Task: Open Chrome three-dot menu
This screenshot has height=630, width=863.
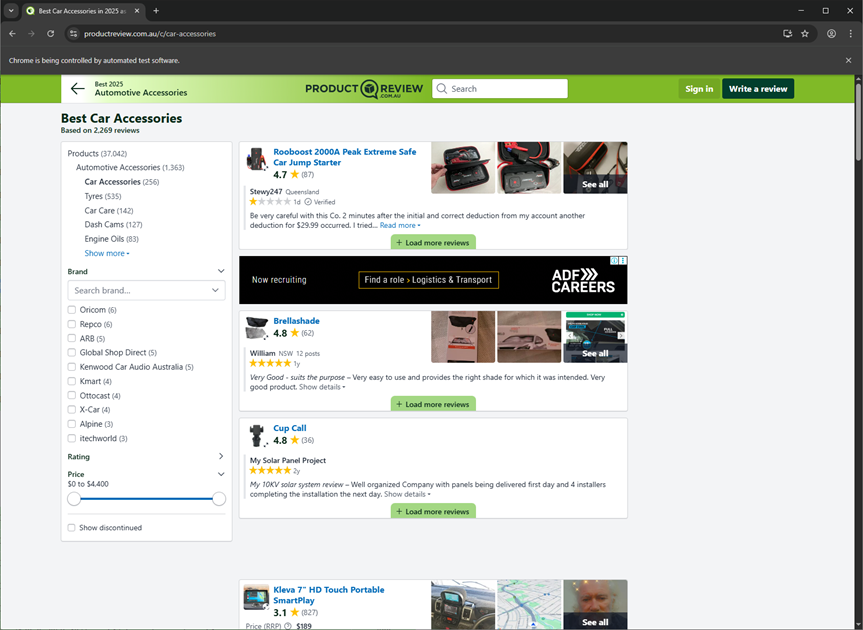Action: pos(851,33)
